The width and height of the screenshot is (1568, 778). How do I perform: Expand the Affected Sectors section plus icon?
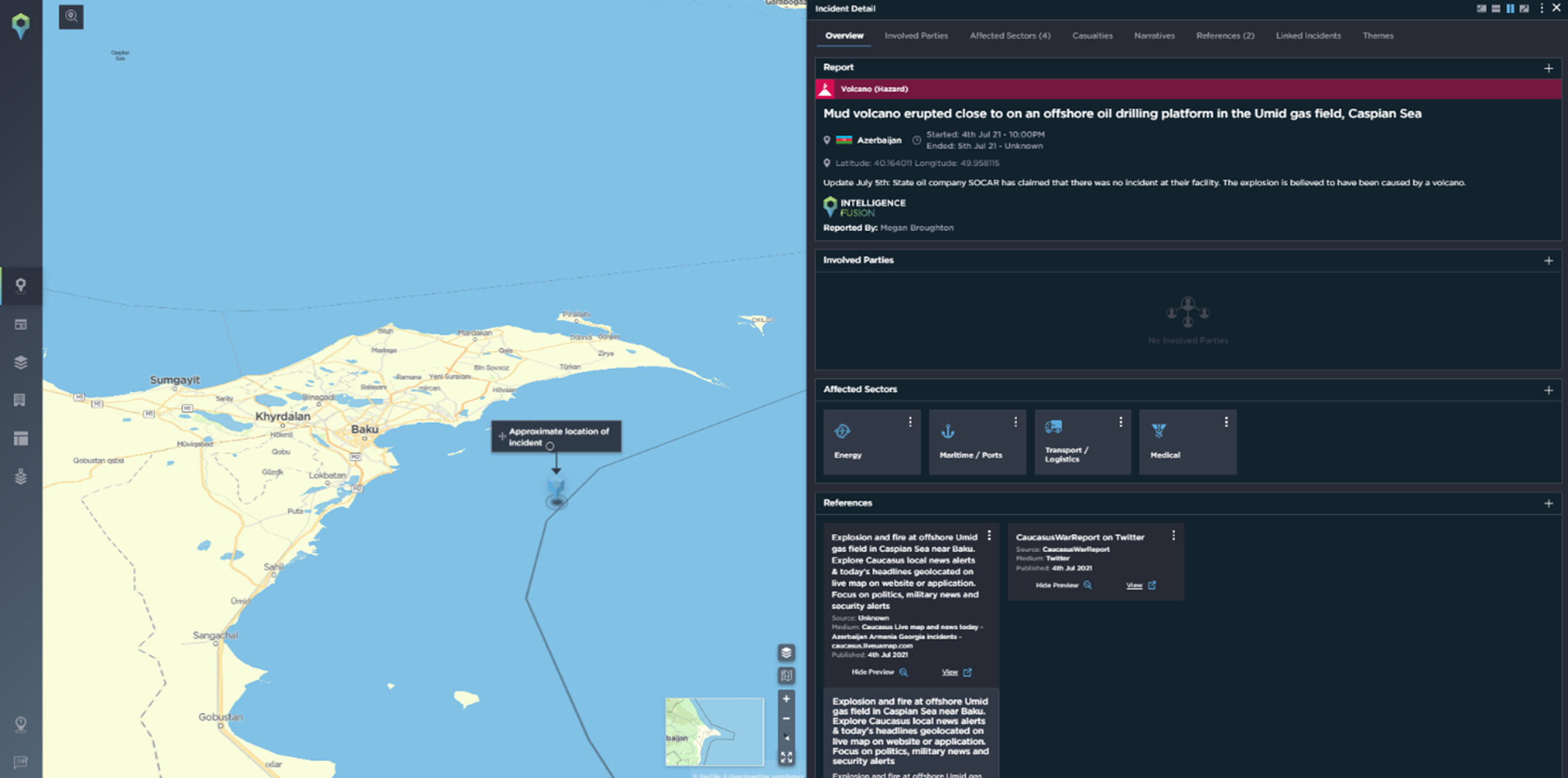[1548, 390]
